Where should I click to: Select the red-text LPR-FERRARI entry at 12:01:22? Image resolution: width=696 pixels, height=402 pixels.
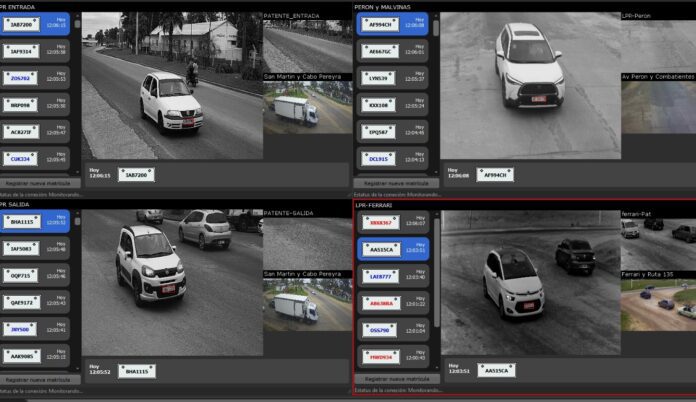[x=393, y=303]
